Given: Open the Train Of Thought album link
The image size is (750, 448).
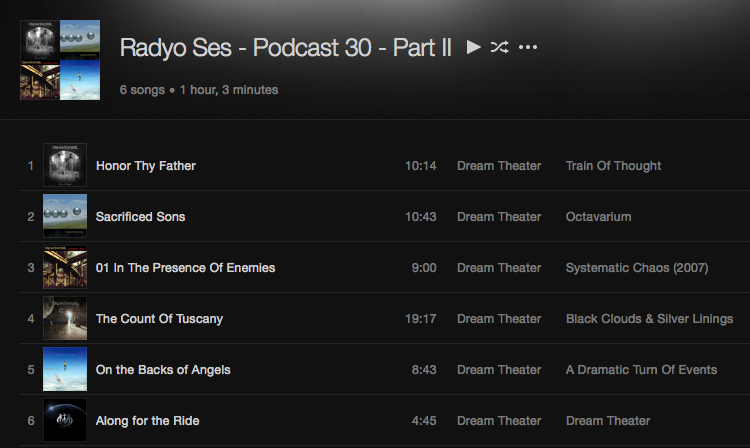Looking at the screenshot, I should (x=613, y=166).
